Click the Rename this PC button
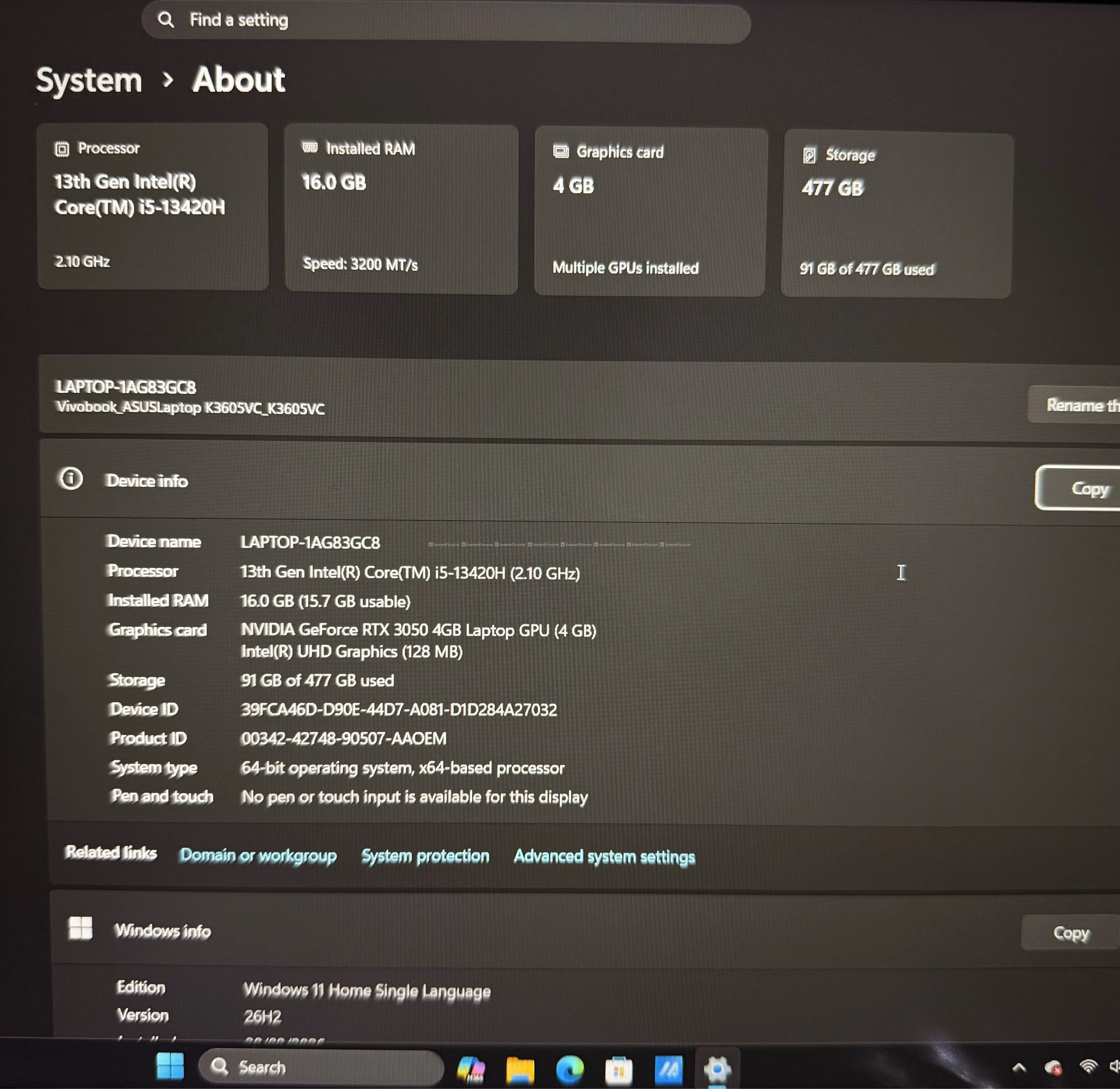The image size is (1120, 1089). (1074, 405)
